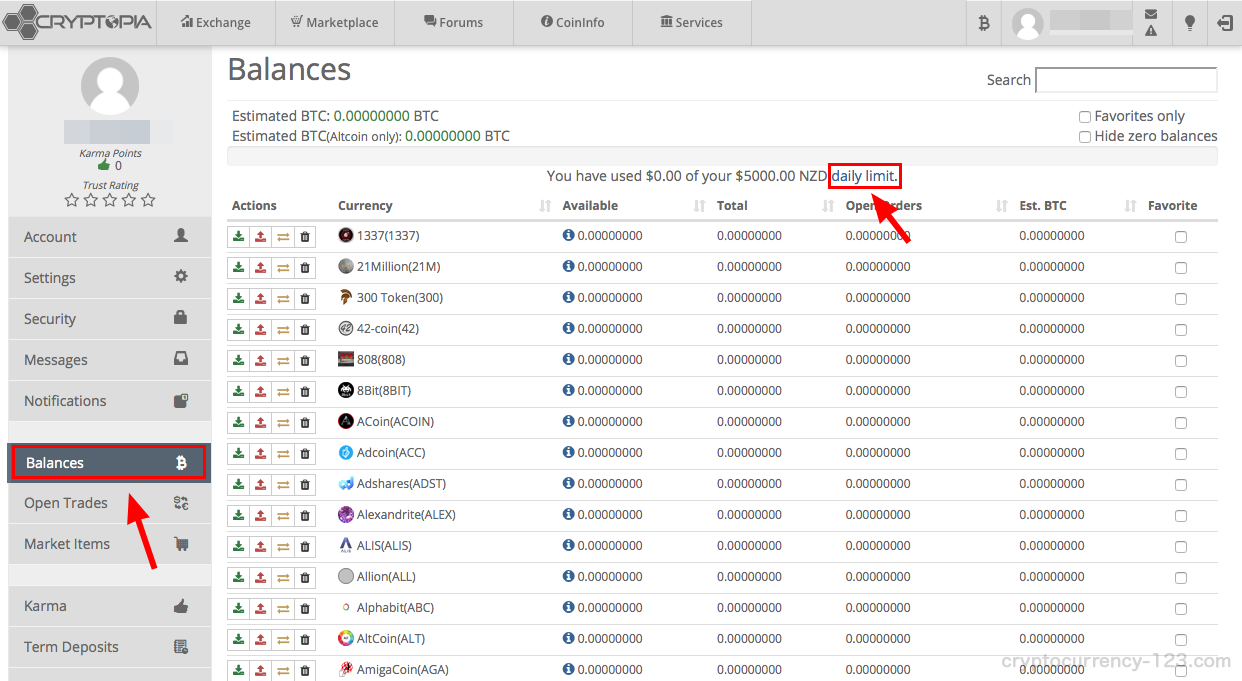Sort by the Total column header
The height and width of the screenshot is (681, 1242).
(x=776, y=206)
